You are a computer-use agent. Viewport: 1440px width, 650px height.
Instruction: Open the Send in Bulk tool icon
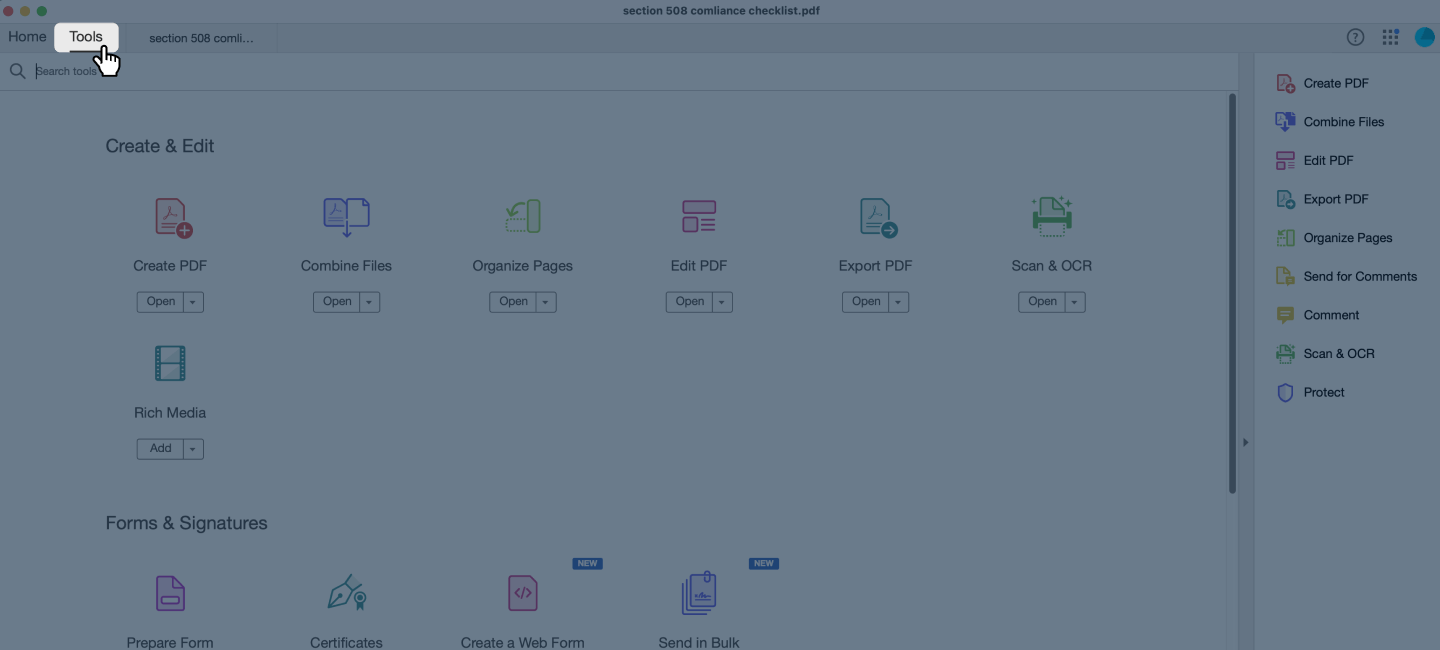click(698, 592)
